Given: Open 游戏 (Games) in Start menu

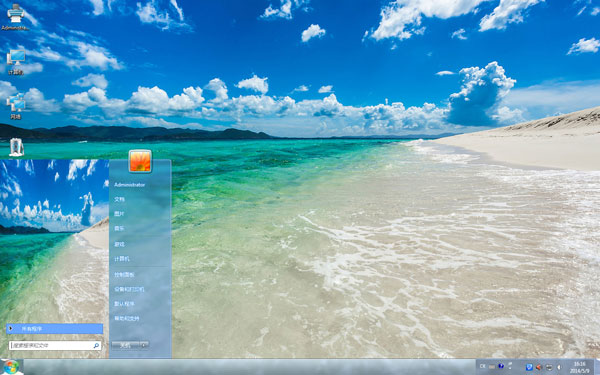Looking at the screenshot, I should [119, 244].
